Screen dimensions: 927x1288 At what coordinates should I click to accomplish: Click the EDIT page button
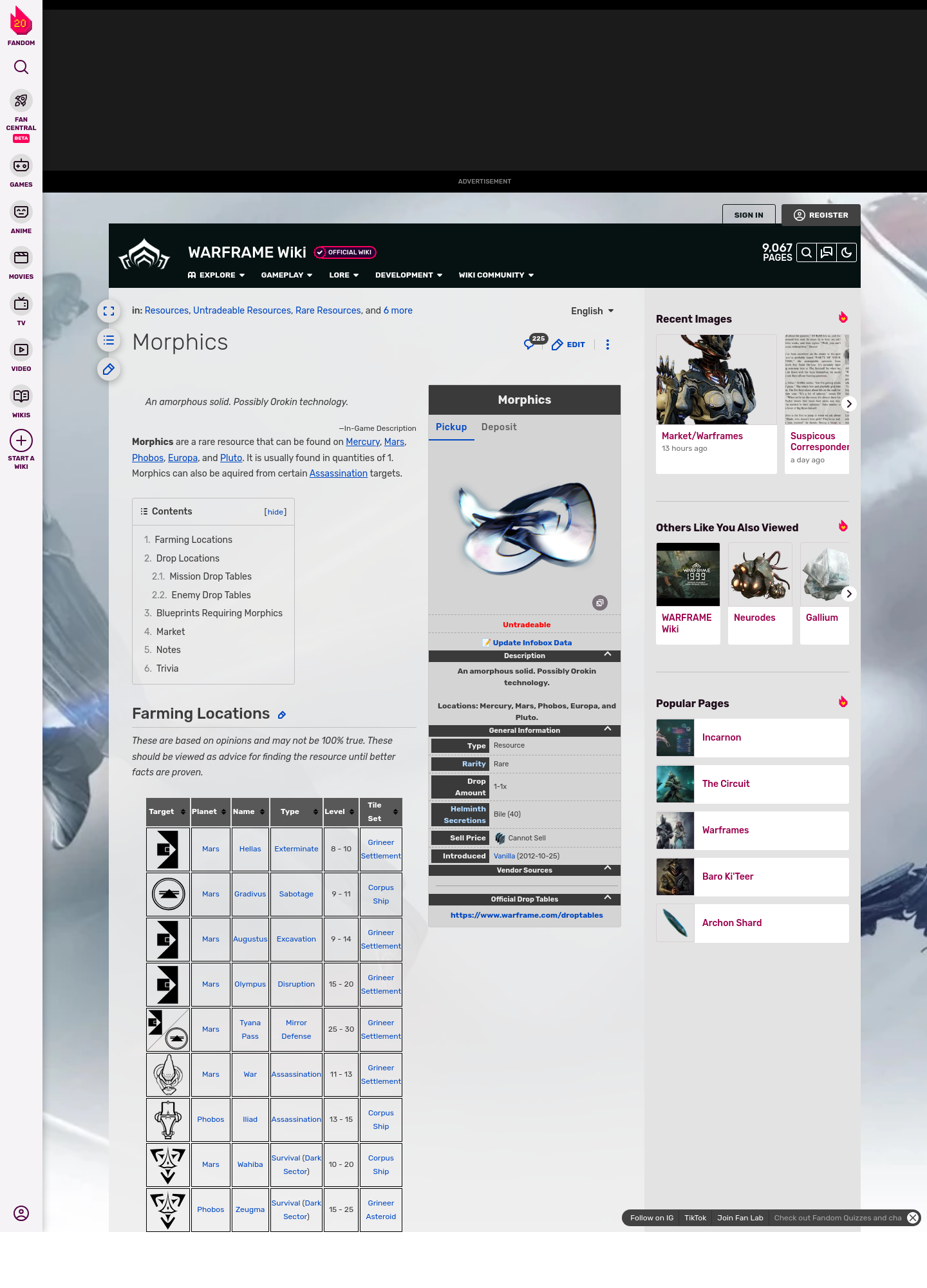click(568, 345)
